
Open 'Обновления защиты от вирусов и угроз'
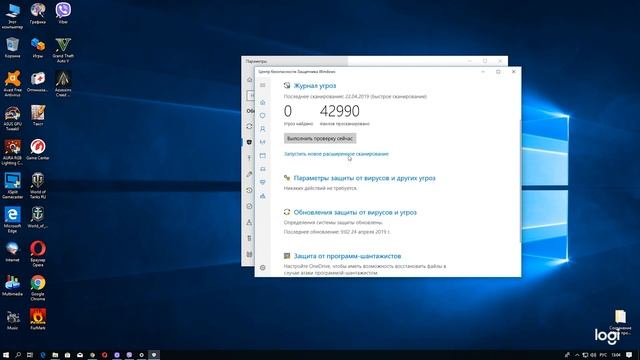[x=355, y=212]
